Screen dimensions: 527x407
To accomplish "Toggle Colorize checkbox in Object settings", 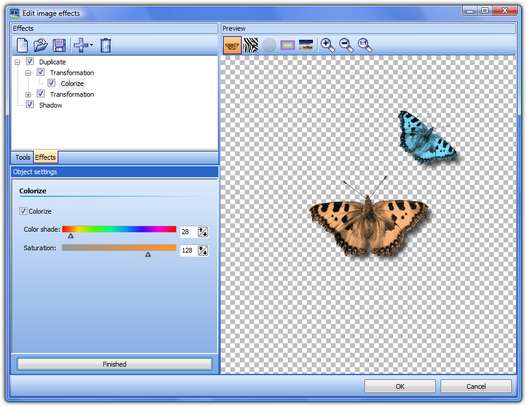I will [23, 211].
